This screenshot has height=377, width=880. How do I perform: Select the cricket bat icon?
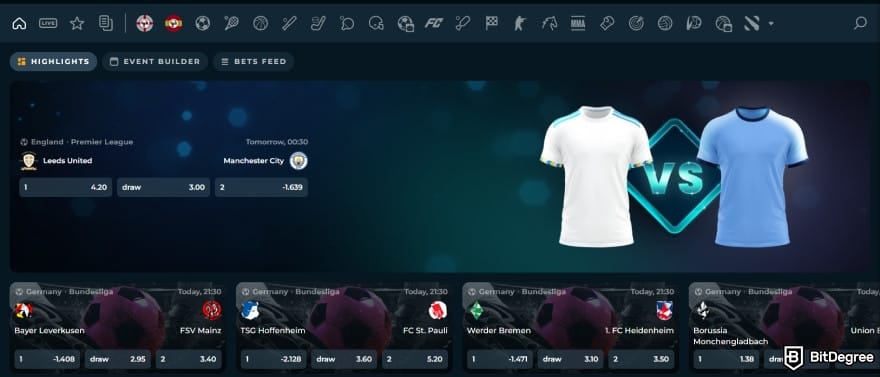pos(462,24)
